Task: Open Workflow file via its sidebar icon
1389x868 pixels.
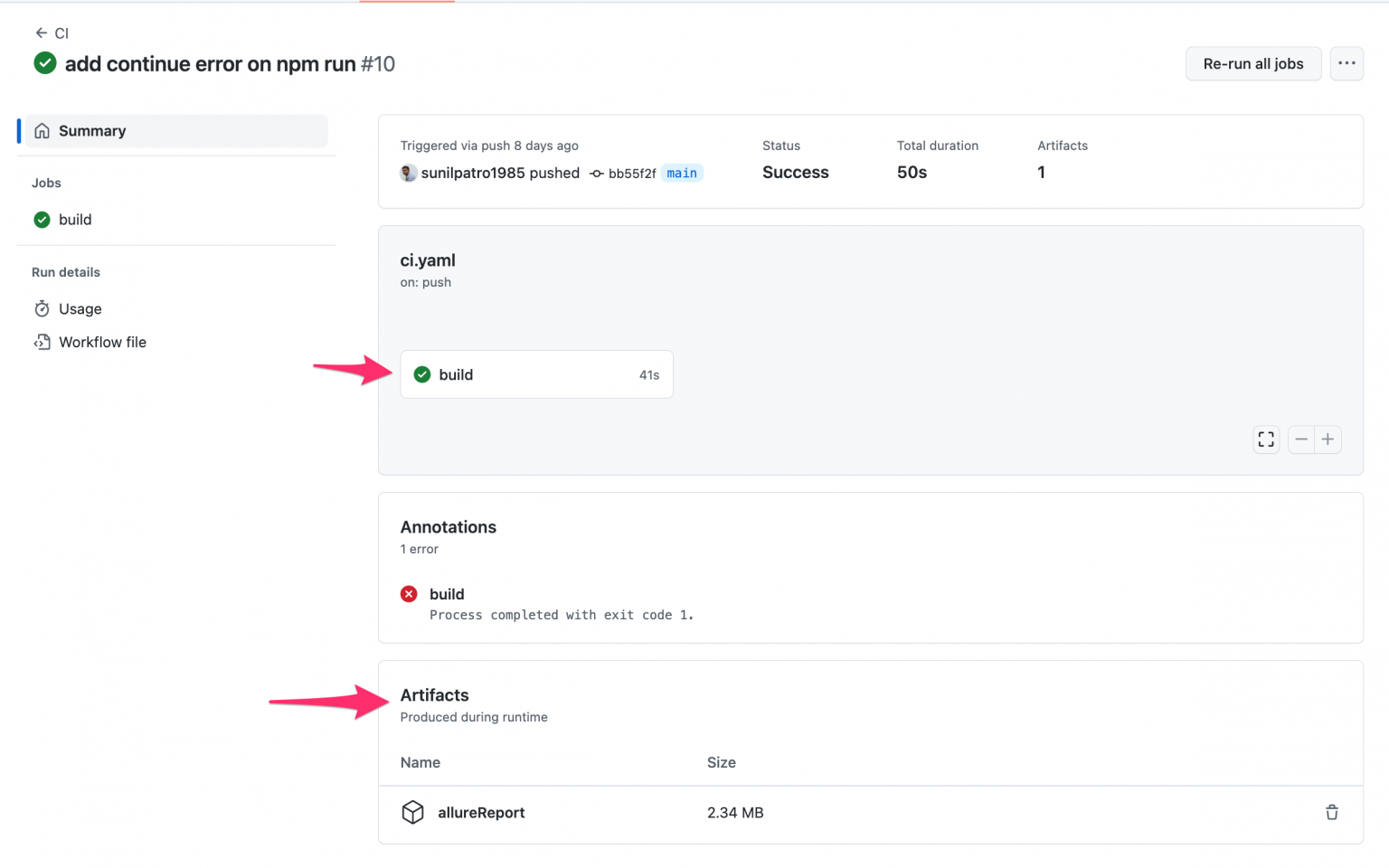Action: coord(43,342)
